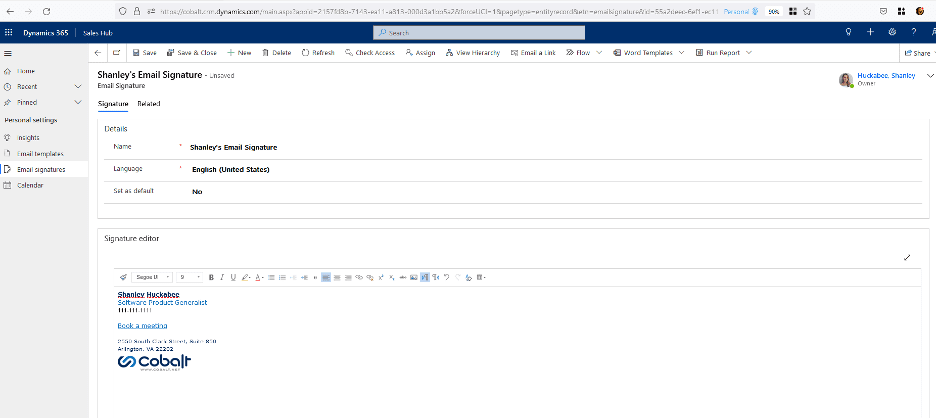Click the Share button
Image resolution: width=936 pixels, height=418 pixels.
click(x=917, y=53)
